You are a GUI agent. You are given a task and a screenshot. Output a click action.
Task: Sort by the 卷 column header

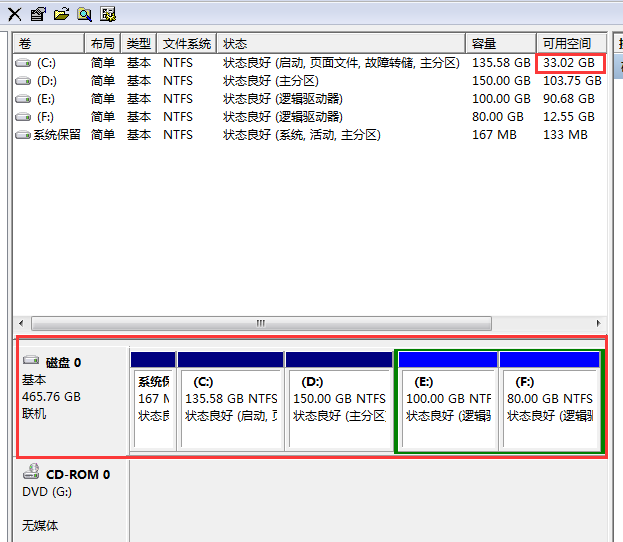(x=48, y=44)
